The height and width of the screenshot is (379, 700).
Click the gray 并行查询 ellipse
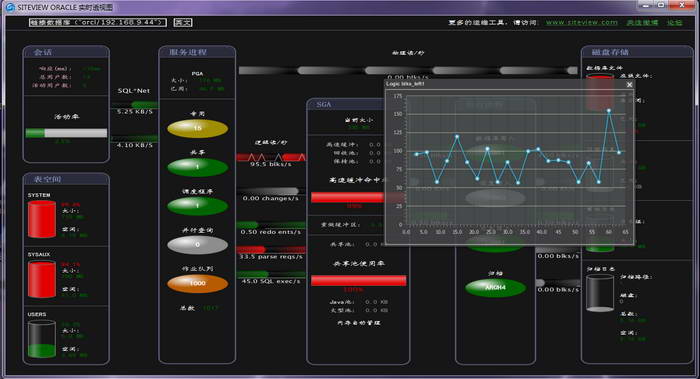[x=197, y=245]
